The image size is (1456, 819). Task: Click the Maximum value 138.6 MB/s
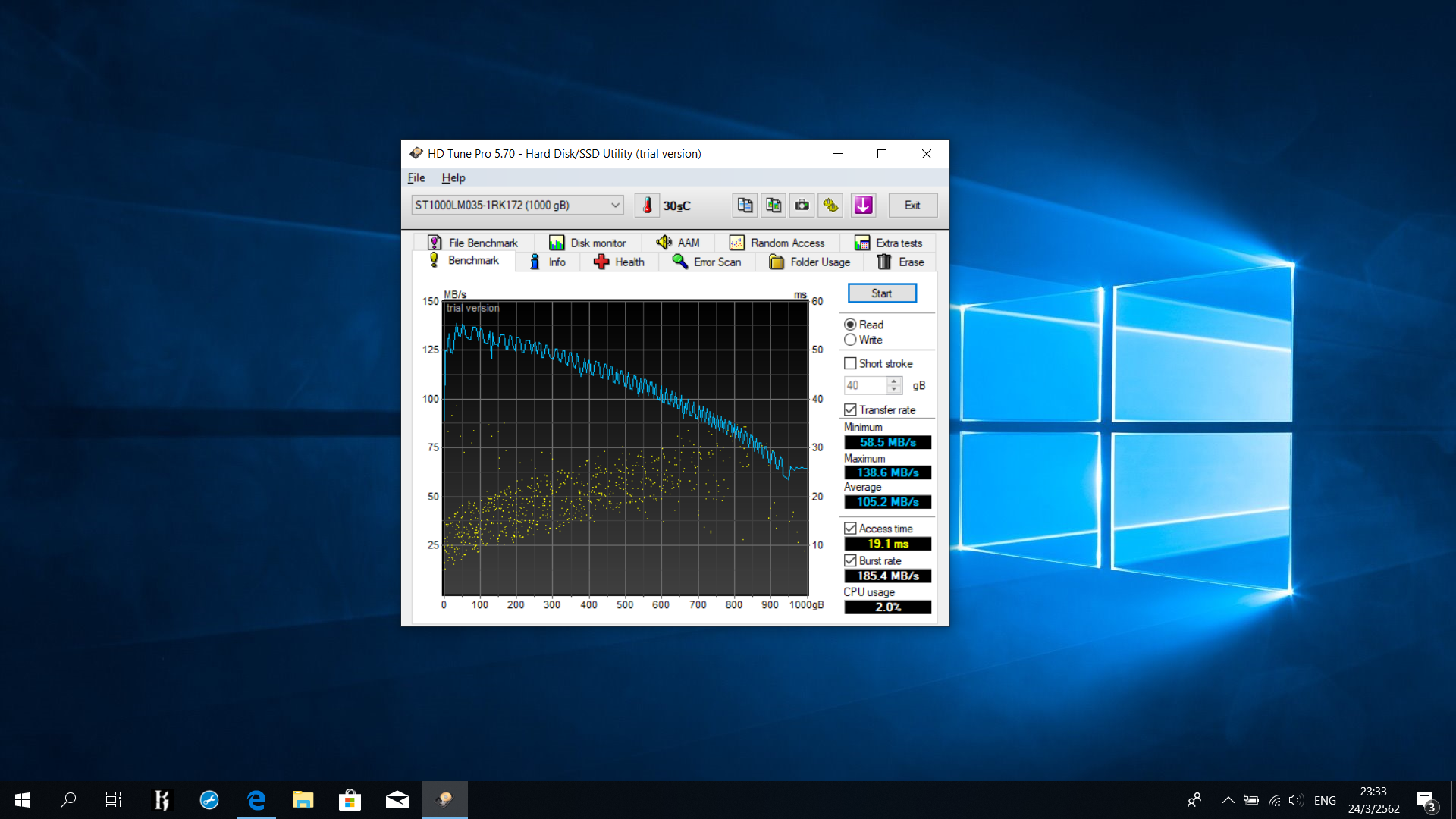pos(887,472)
